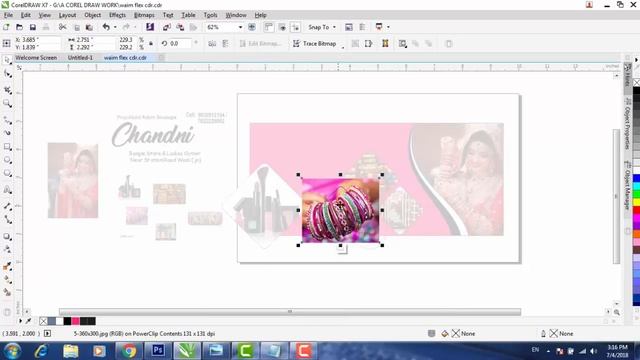
Task: Toggle Show Rulers button in toolbar
Action: pos(269,27)
